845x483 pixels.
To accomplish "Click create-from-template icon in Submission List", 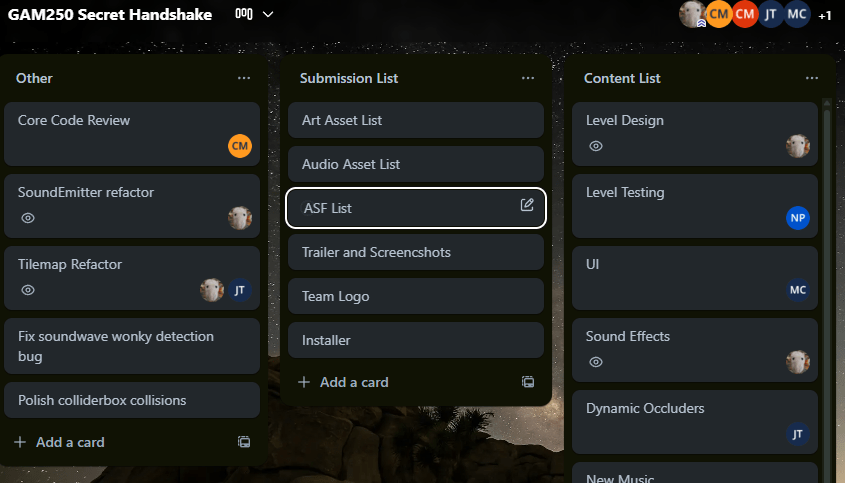I will tap(528, 382).
